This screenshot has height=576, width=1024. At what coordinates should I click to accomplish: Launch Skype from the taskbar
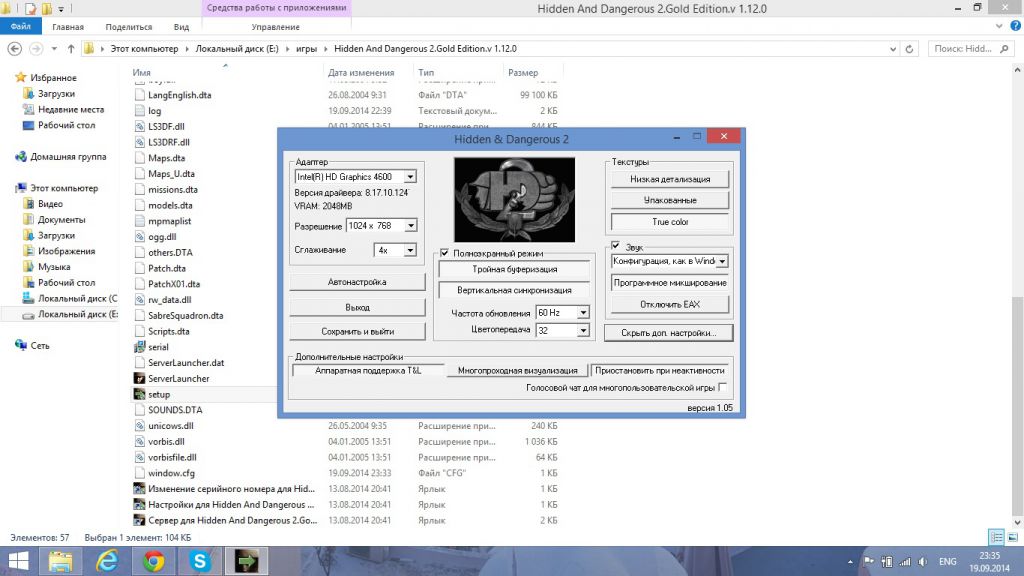(x=199, y=561)
